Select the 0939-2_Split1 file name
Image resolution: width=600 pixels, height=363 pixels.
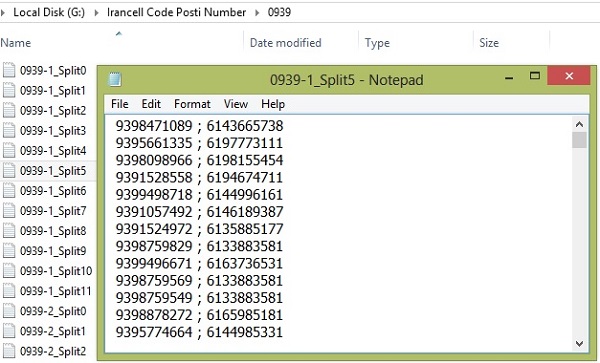tap(53, 331)
